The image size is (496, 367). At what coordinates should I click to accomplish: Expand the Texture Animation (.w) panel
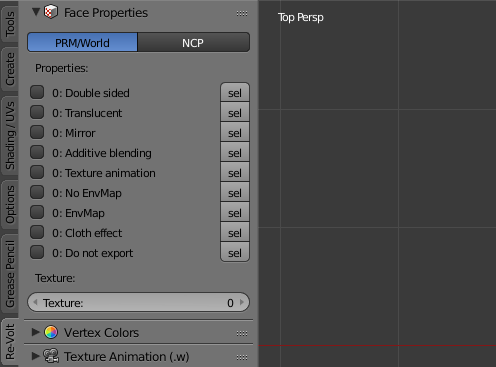35,356
